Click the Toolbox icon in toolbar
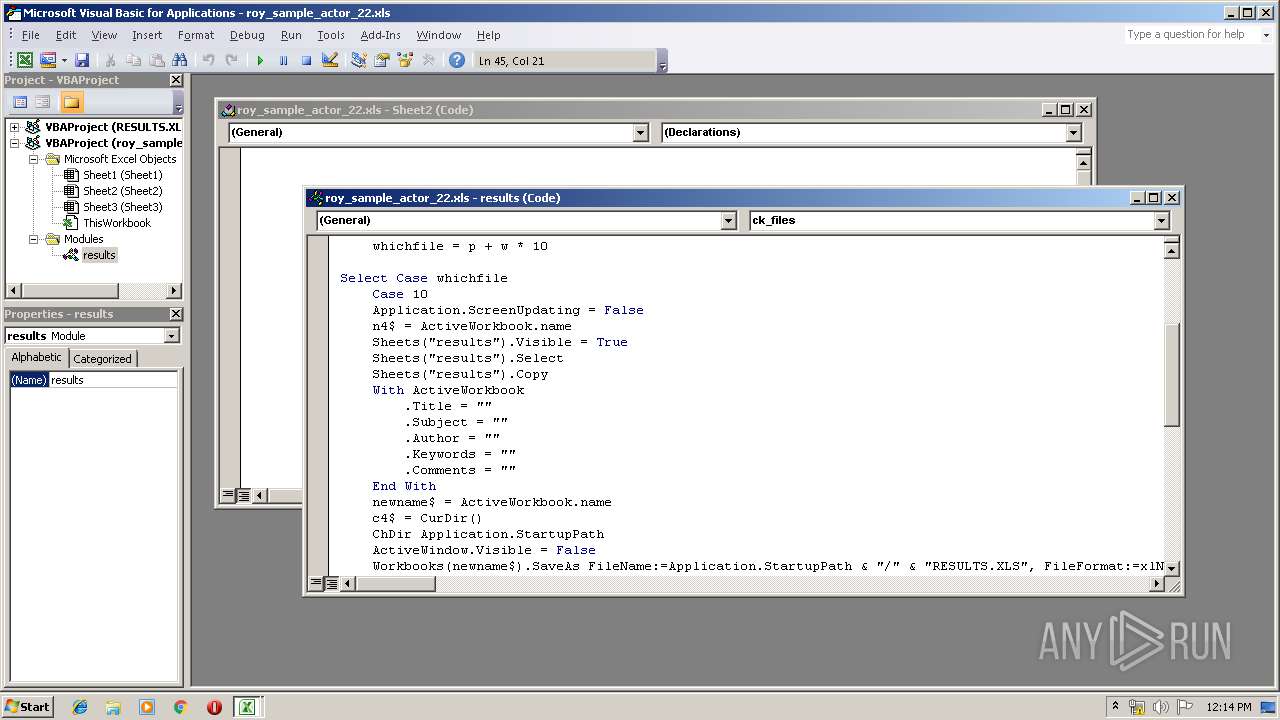 428,60
